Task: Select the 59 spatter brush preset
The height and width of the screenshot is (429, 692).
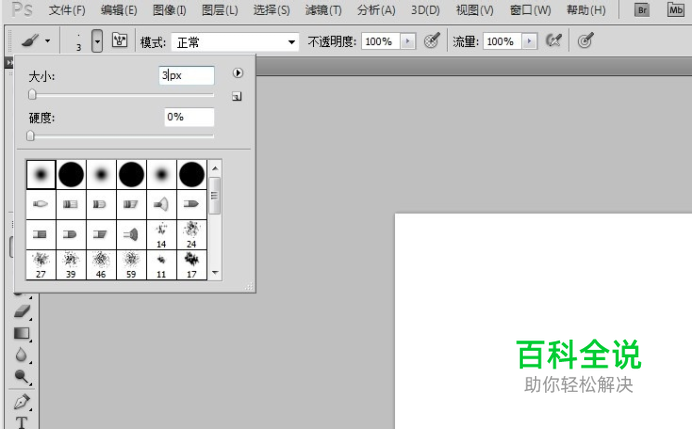Action: 131,265
